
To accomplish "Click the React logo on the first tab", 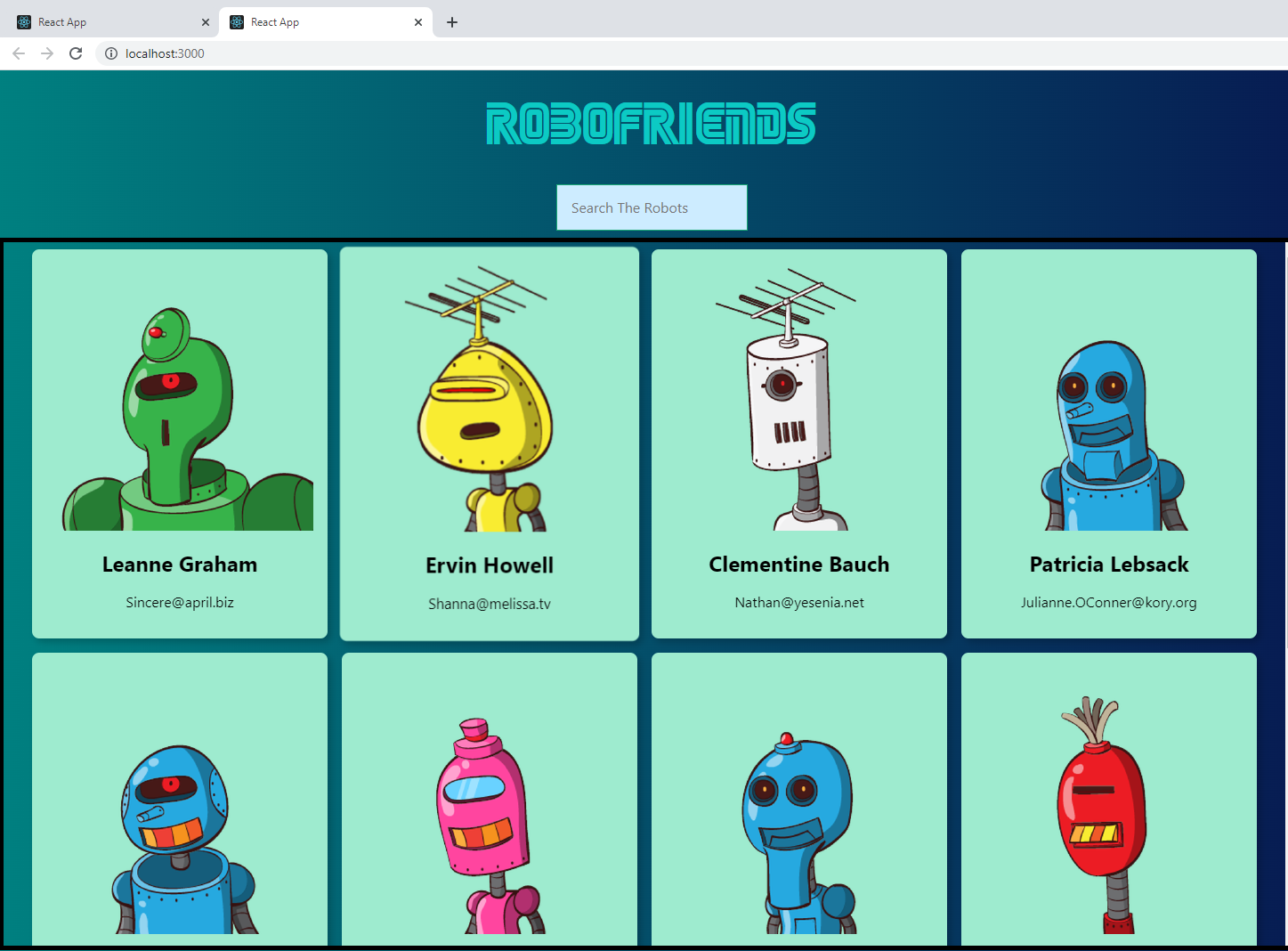I will pyautogui.click(x=24, y=21).
